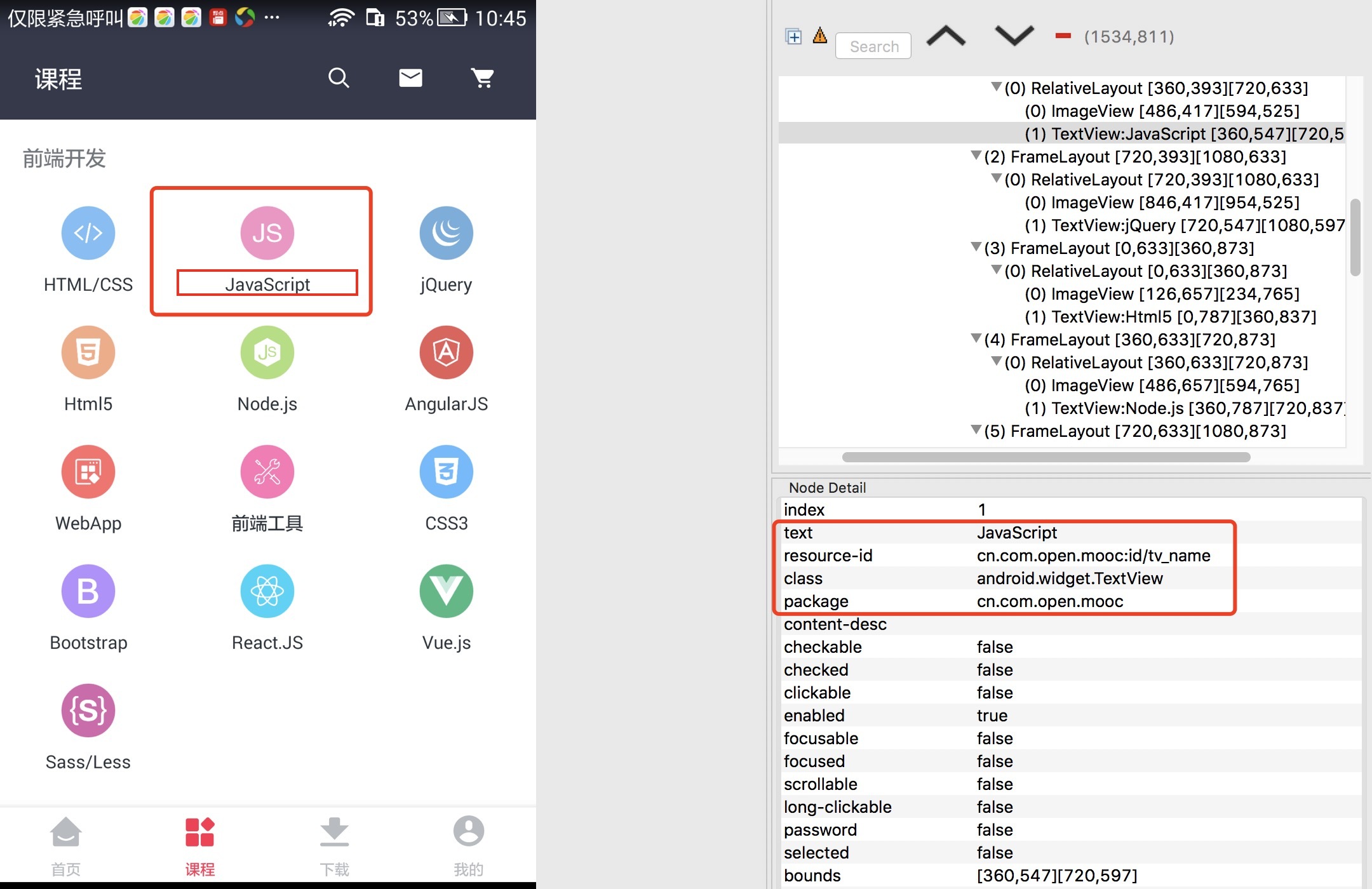Click the package value cn.com.open.mooc
The image size is (1372, 889).
point(1050,601)
